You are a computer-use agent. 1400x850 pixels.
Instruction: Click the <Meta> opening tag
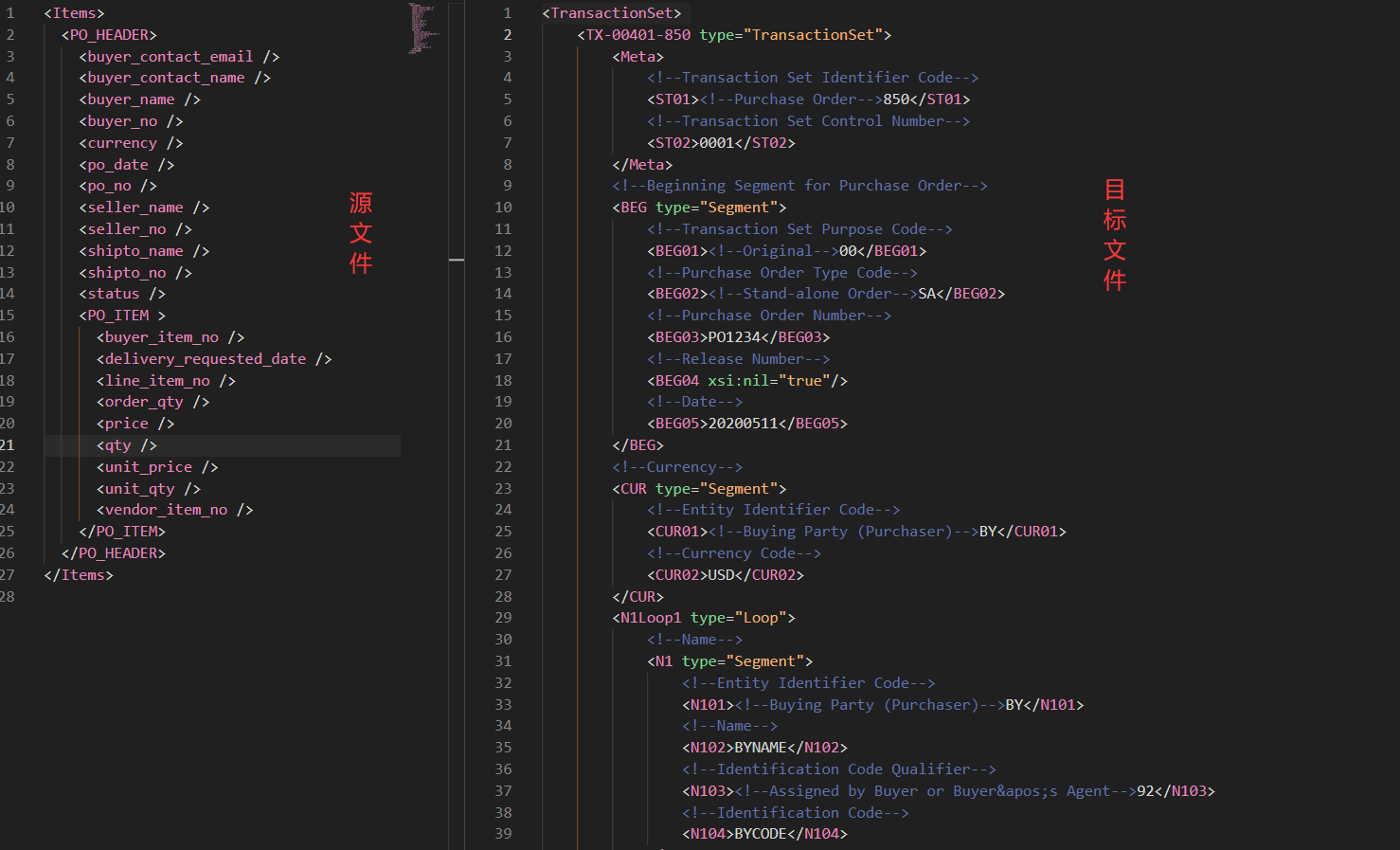[x=637, y=57]
